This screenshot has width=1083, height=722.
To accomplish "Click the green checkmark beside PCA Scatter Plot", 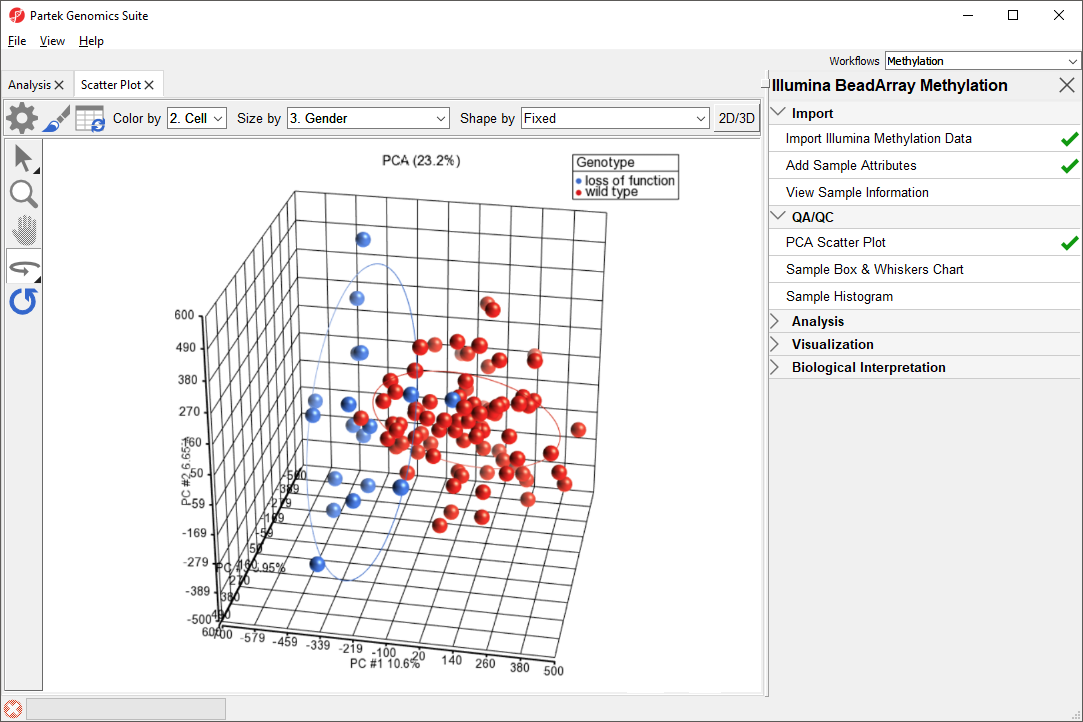I will click(x=1069, y=243).
